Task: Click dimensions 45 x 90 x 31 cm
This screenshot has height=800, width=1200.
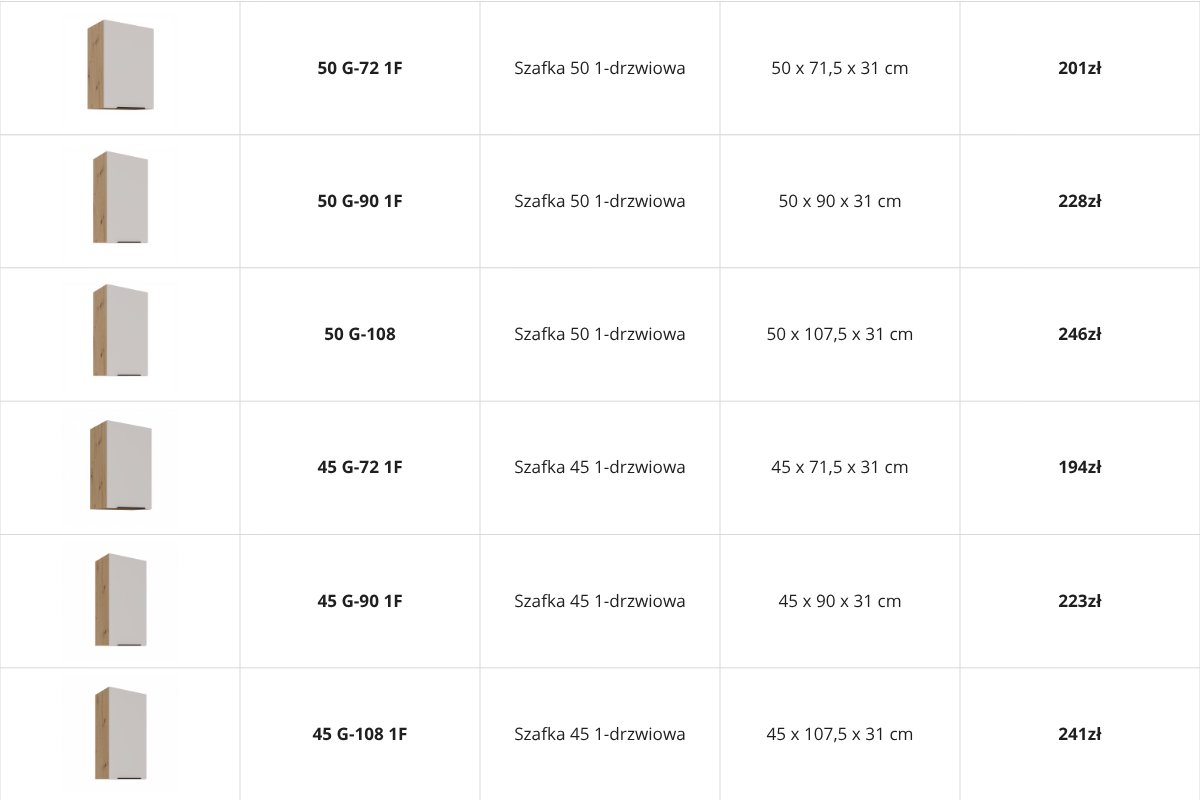Action: [840, 601]
